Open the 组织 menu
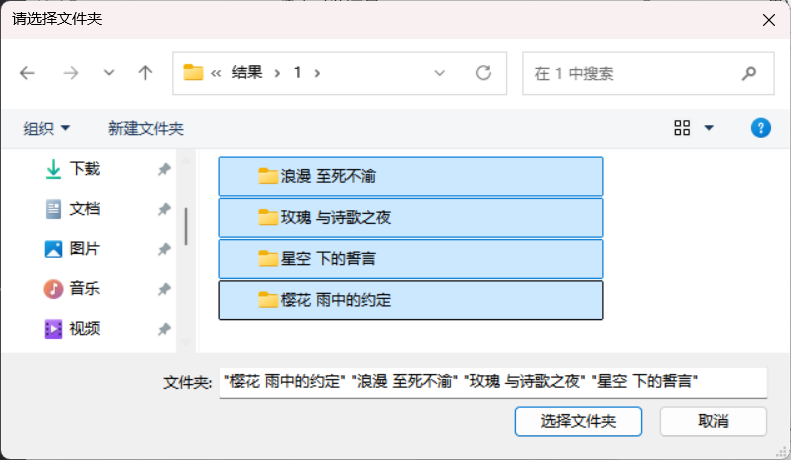Screen dimensions: 791x460 point(46,129)
